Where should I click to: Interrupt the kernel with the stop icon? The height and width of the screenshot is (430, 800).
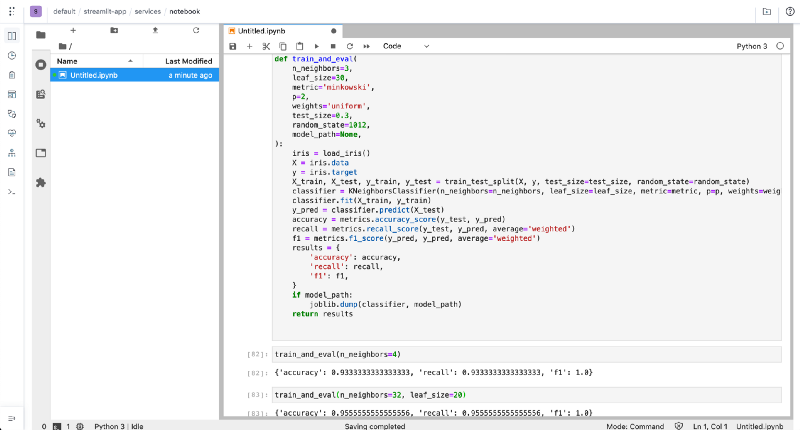tap(333, 46)
